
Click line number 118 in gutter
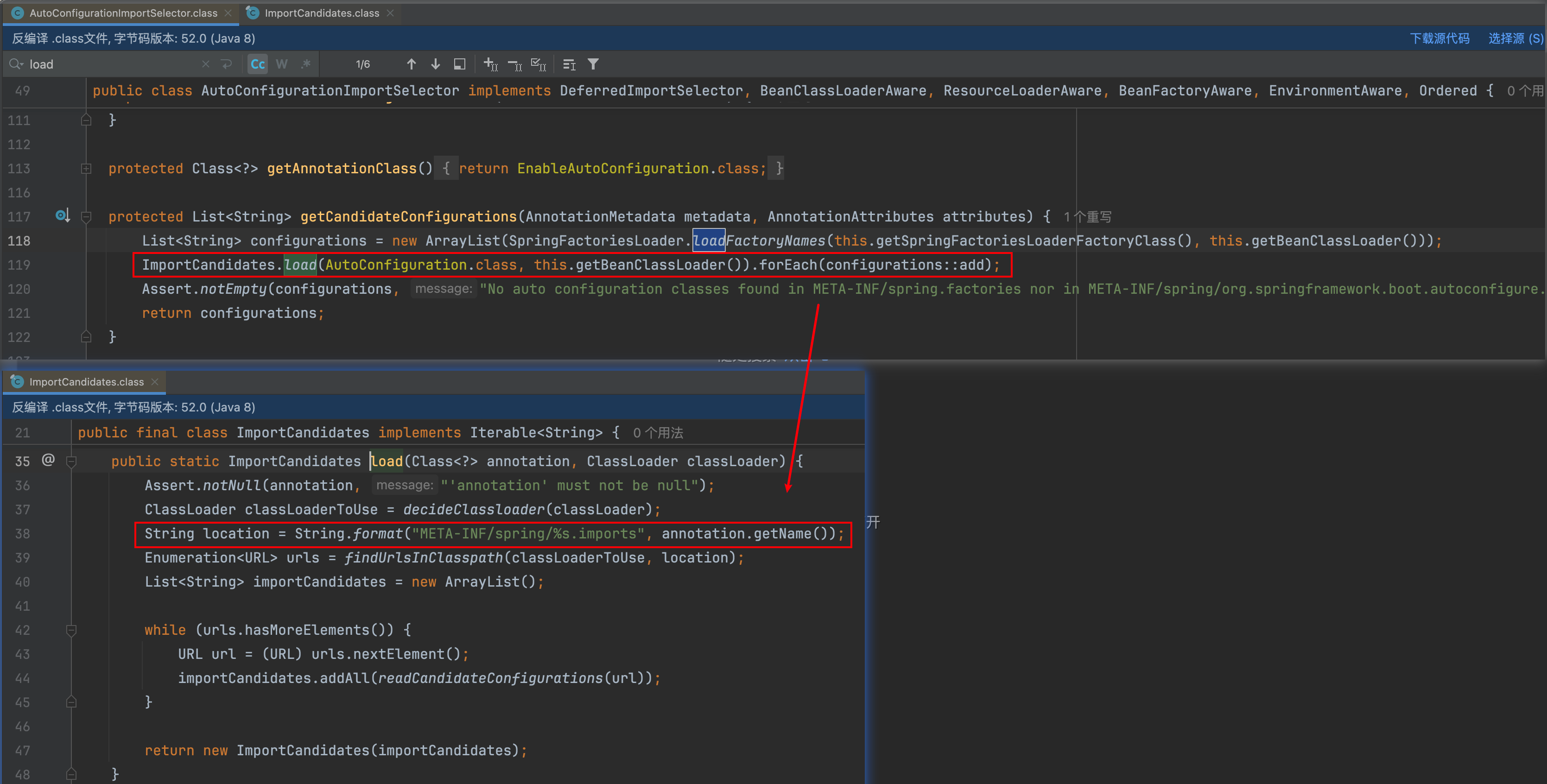19,241
